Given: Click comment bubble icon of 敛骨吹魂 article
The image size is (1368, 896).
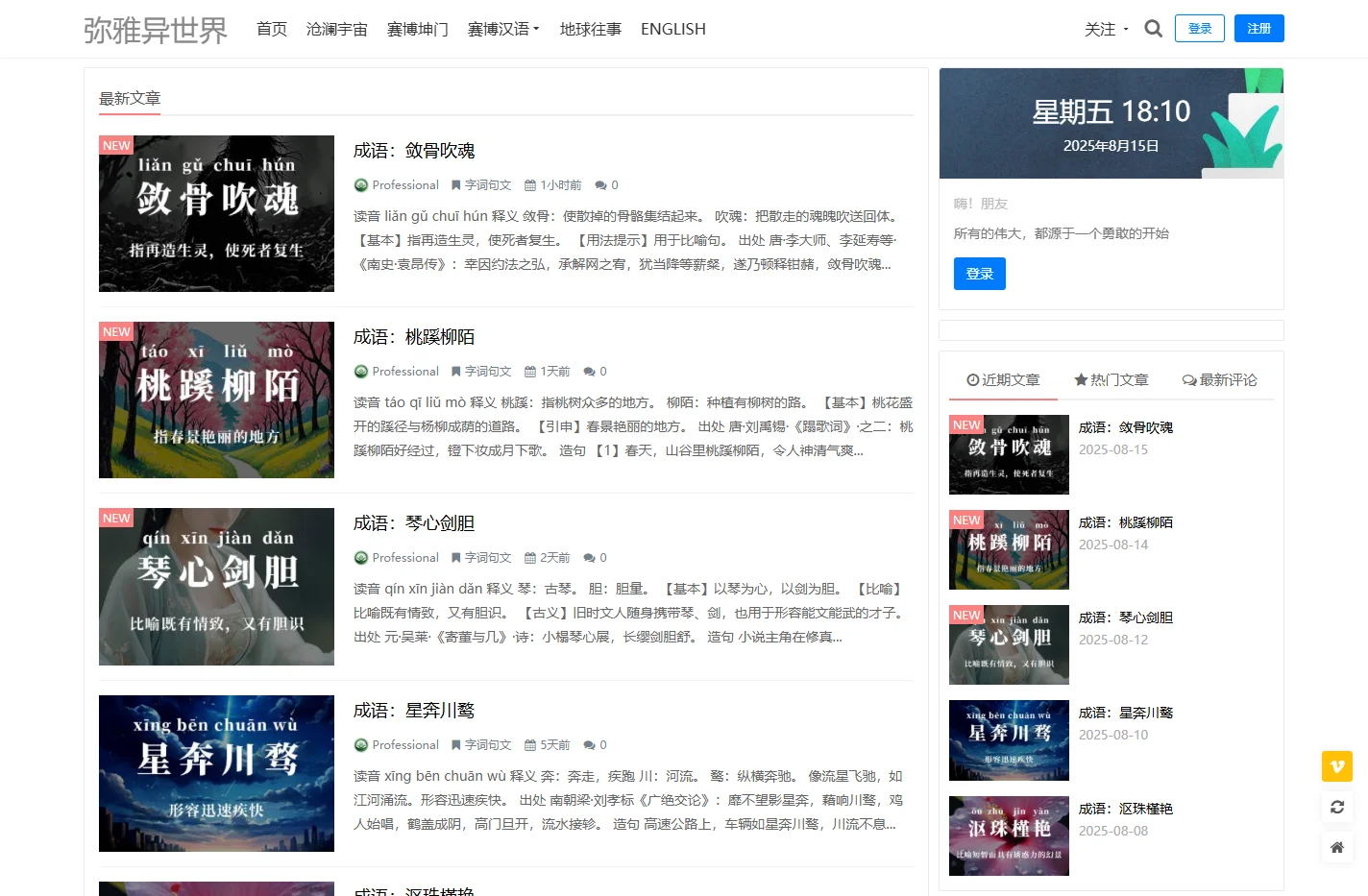Looking at the screenshot, I should pos(600,185).
